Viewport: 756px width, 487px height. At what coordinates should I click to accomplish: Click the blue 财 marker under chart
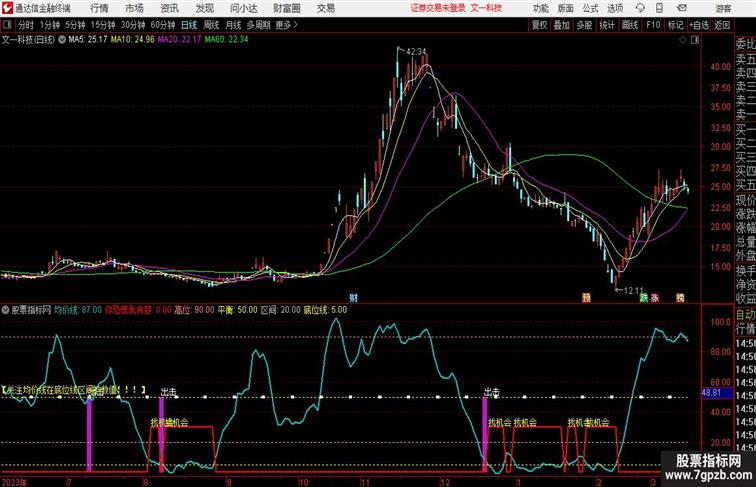tap(353, 298)
